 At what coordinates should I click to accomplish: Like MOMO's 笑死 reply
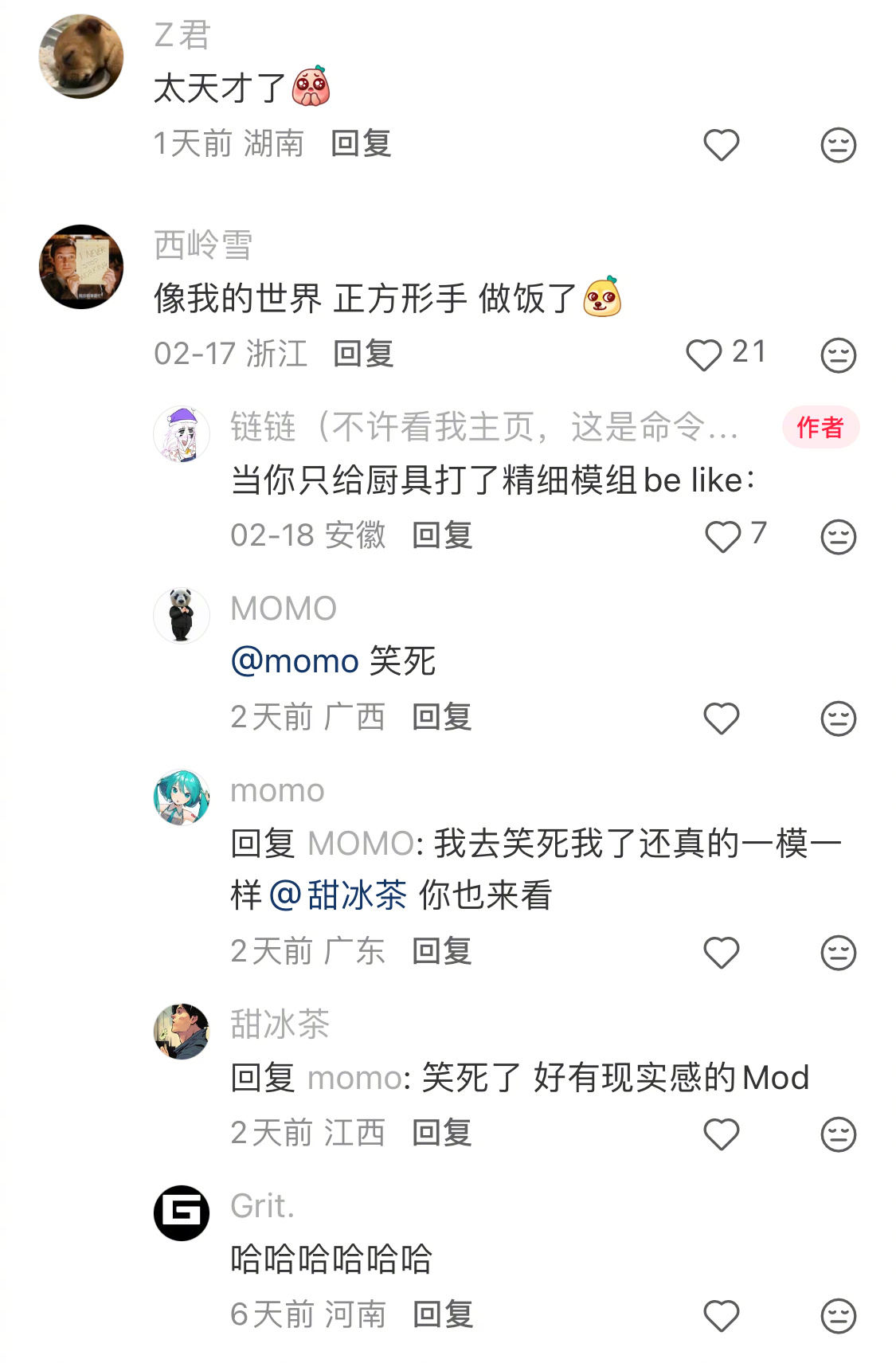tap(722, 719)
